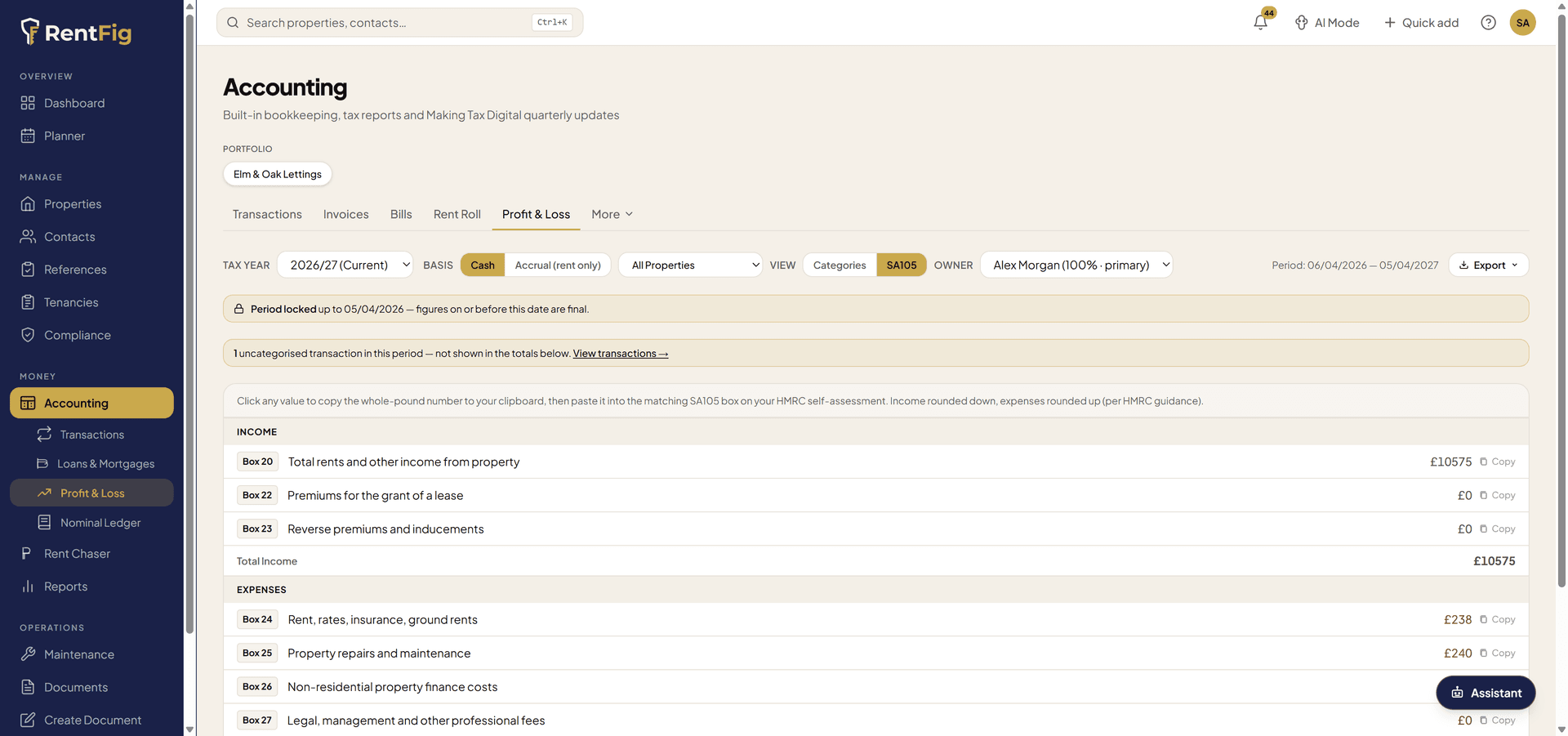
Task: Open the Owner Alex Morgan dropdown
Action: coord(1076,265)
